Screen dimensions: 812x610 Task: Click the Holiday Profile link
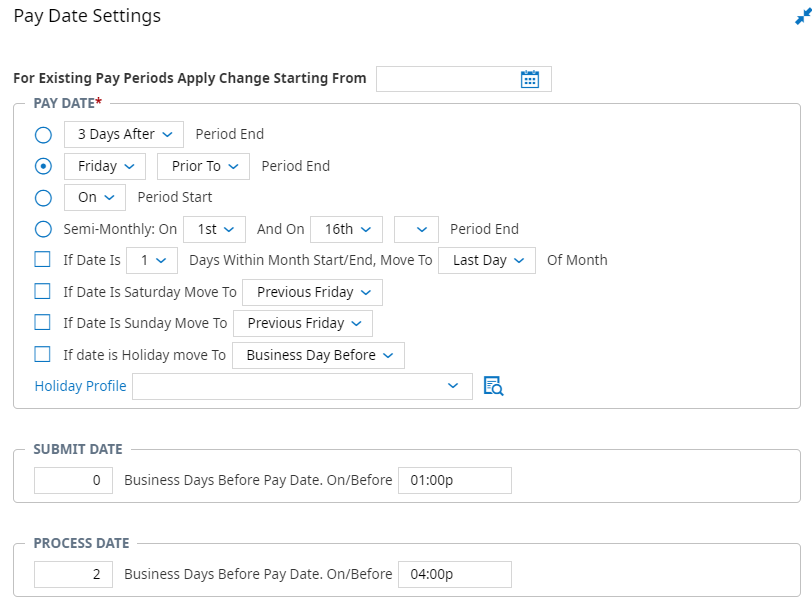pyautogui.click(x=80, y=386)
